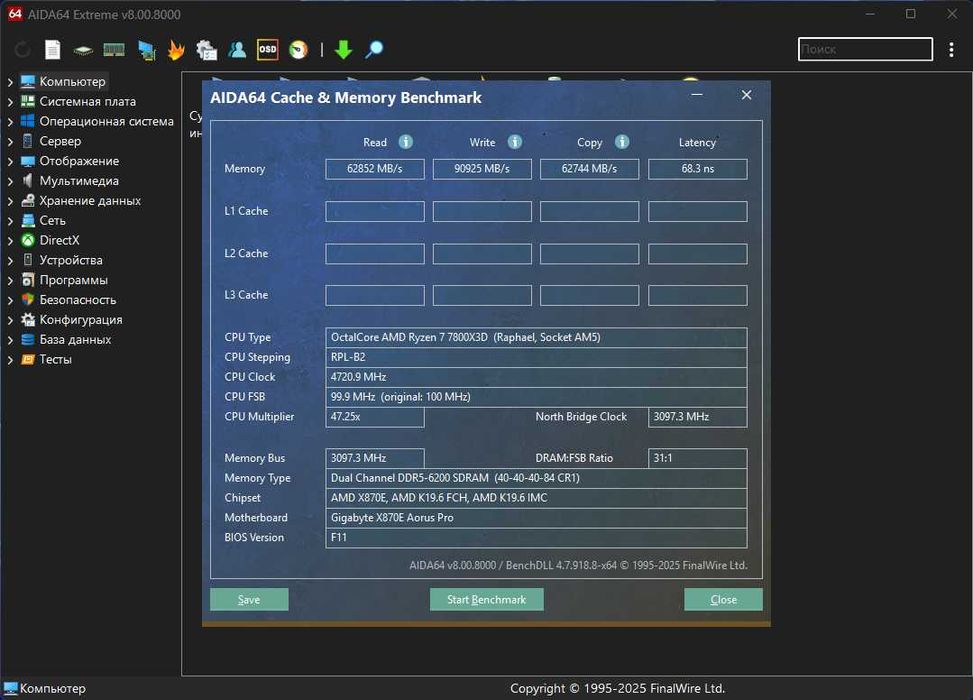Close the benchmark dialog with X

click(747, 95)
